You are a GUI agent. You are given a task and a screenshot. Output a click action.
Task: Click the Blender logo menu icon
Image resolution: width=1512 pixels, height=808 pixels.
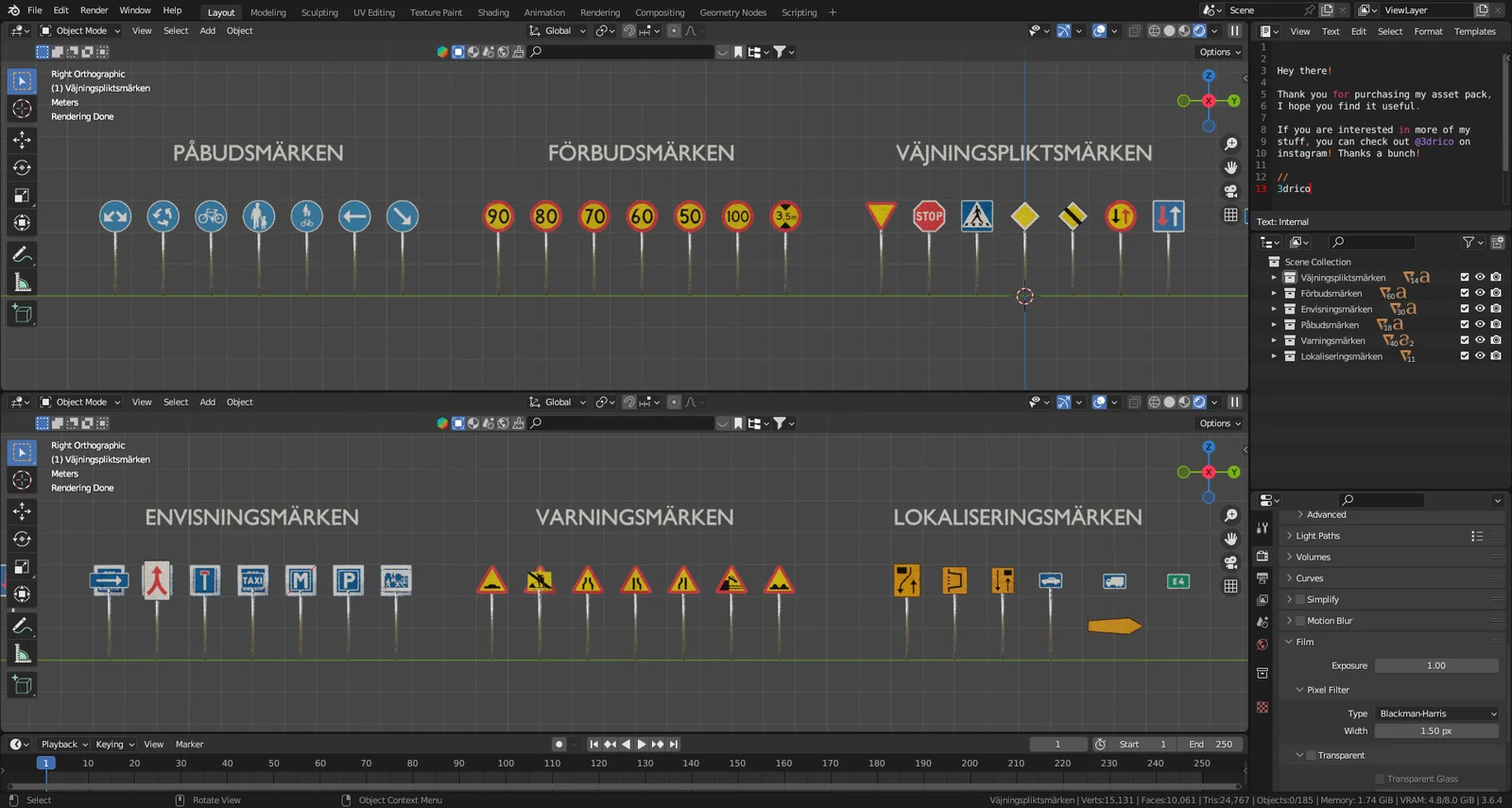click(12, 10)
